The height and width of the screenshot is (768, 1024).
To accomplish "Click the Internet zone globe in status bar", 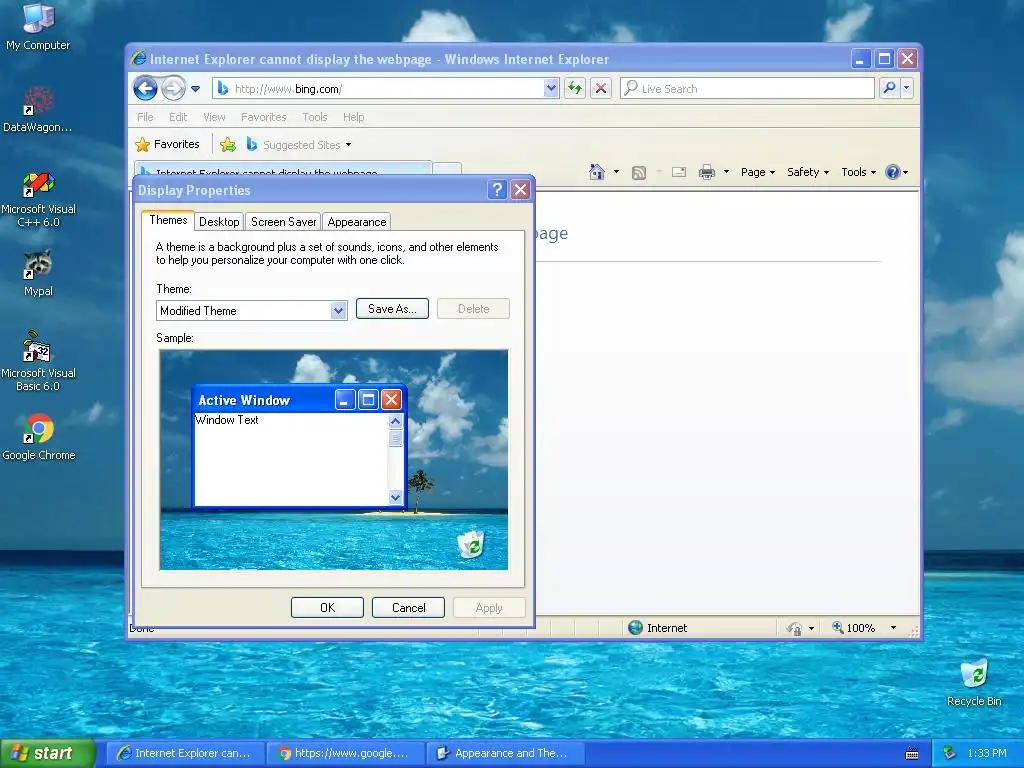I will (x=635, y=628).
